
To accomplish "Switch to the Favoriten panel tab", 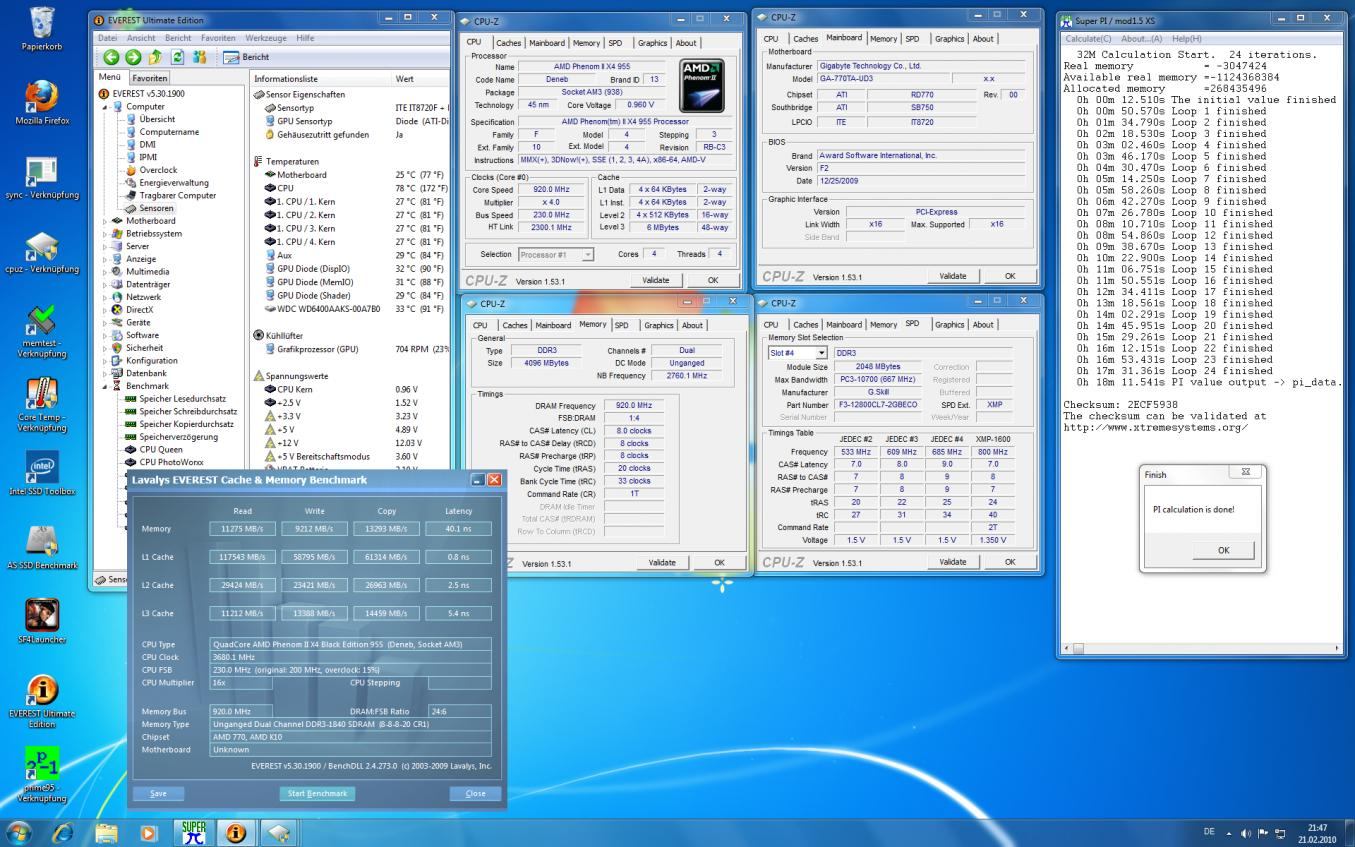I will point(150,77).
